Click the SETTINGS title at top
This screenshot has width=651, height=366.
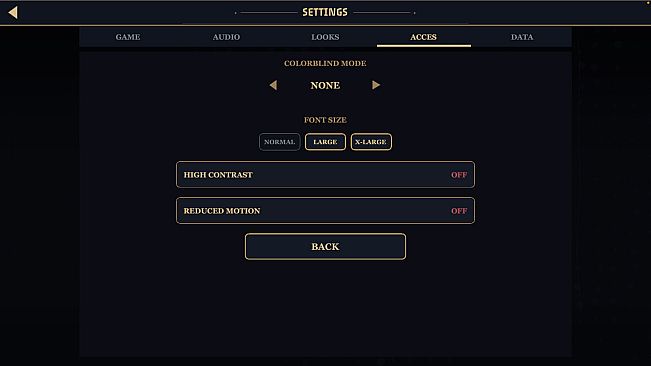click(x=325, y=12)
